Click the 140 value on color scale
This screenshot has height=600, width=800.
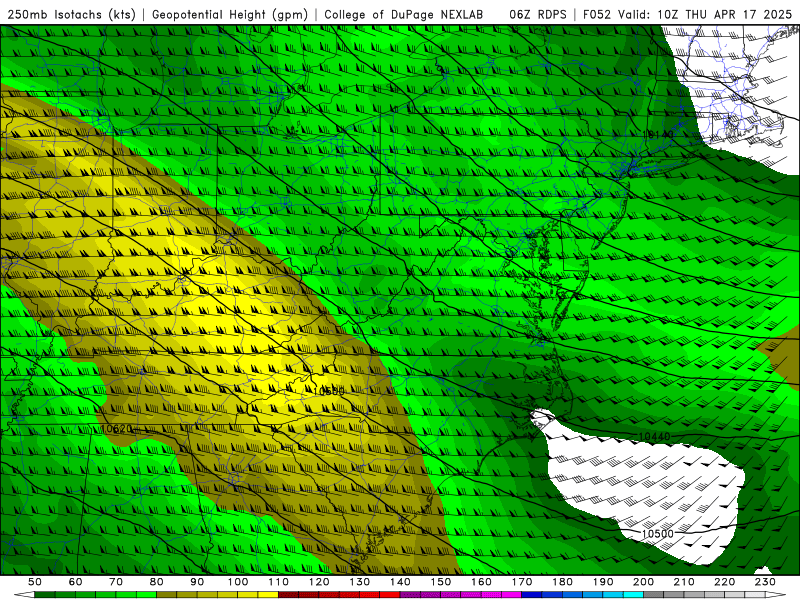(400, 582)
